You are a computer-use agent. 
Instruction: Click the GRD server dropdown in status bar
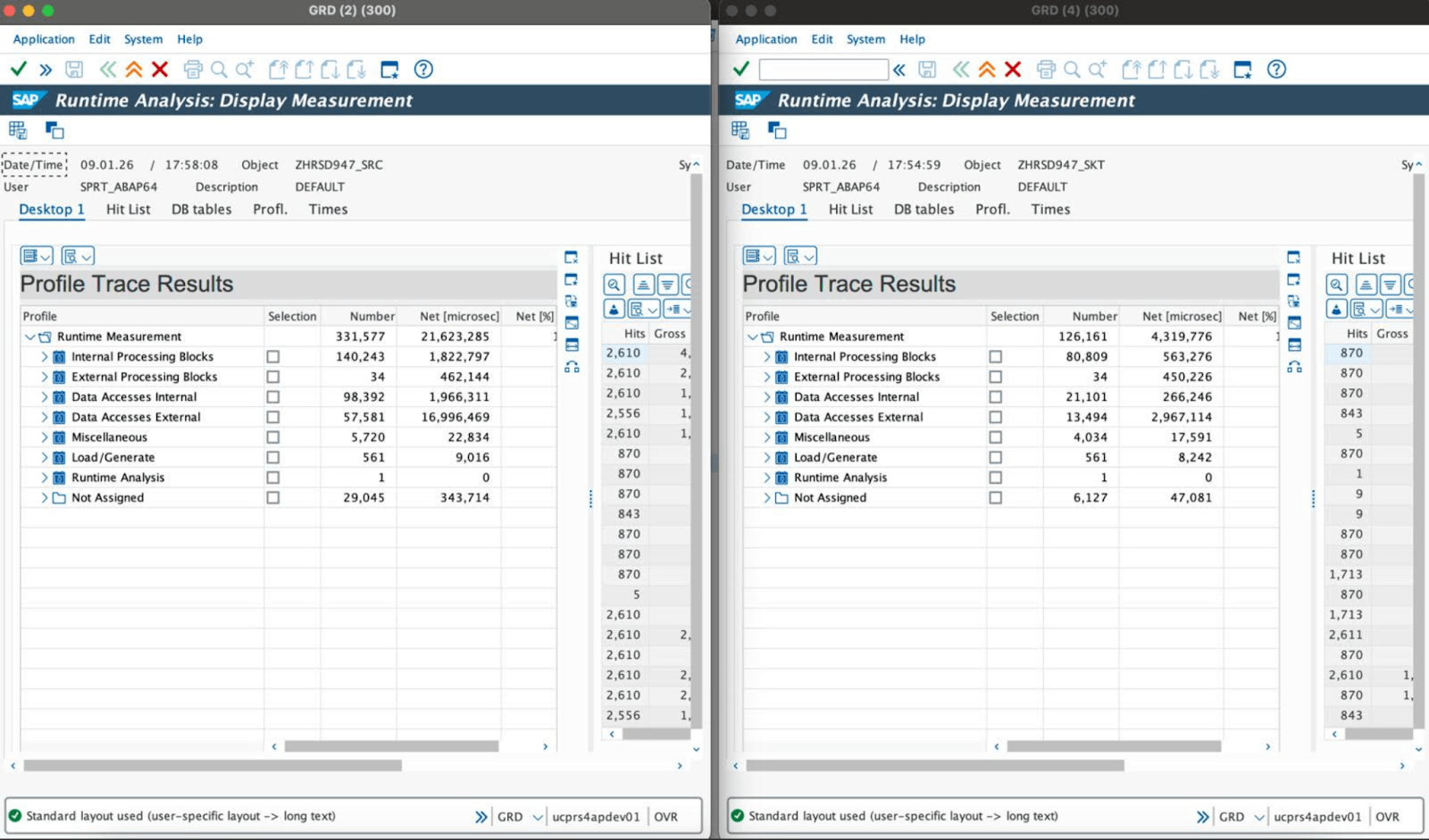(537, 816)
